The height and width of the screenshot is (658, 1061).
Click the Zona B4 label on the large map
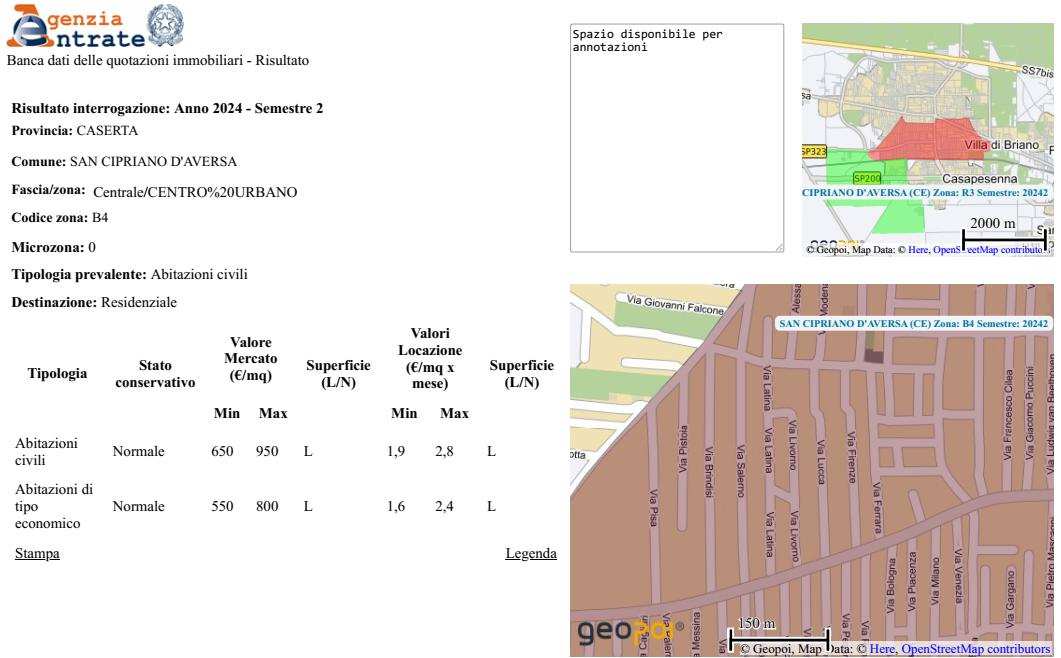coord(913,324)
